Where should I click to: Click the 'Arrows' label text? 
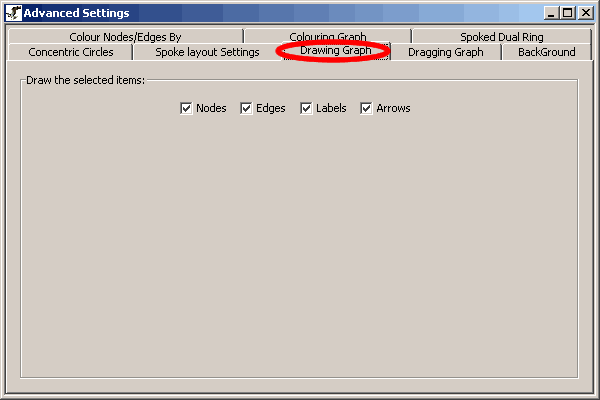click(x=393, y=108)
